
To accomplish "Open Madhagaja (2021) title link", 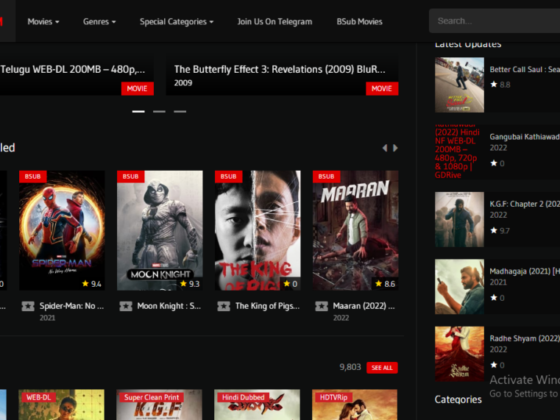I will pyautogui.click(x=525, y=271).
